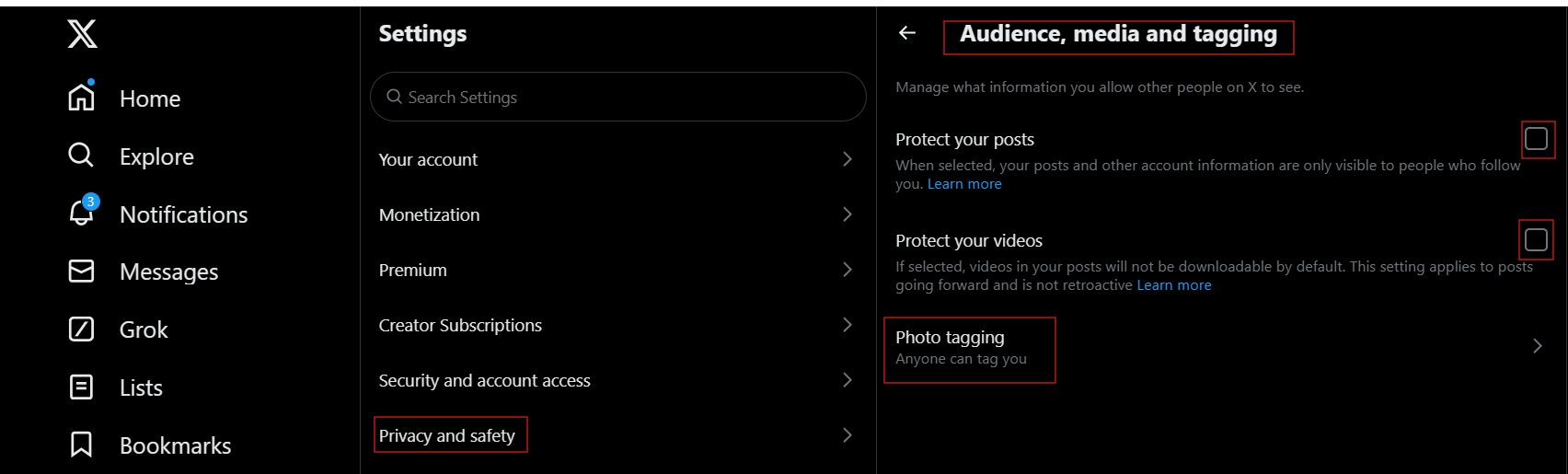The width and height of the screenshot is (1568, 474).
Task: Click the Lists icon
Action: (82, 387)
